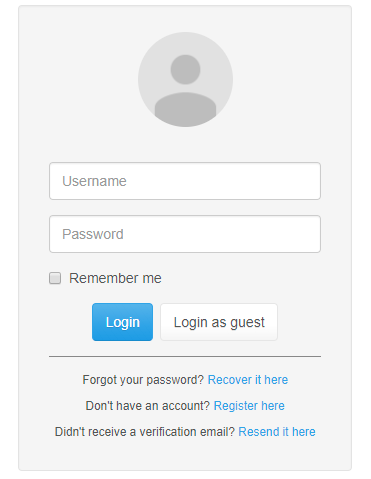Open the Register here link
This screenshot has width=371, height=479.
pyautogui.click(x=249, y=406)
